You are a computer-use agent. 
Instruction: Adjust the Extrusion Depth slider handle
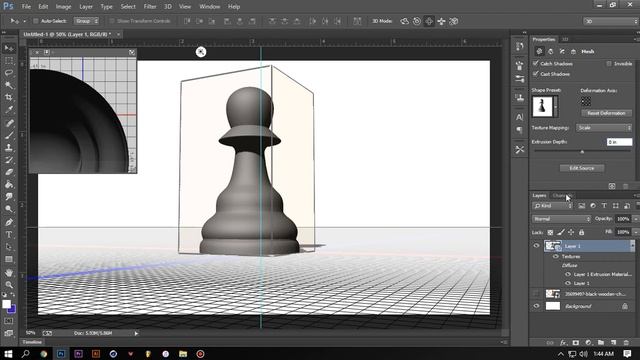coord(582,151)
